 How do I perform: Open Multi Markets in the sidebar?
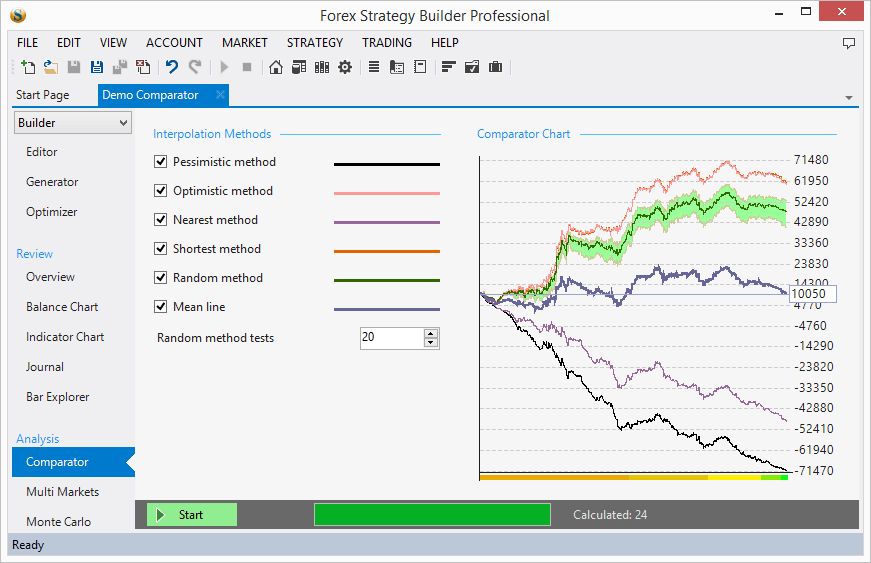(63, 492)
